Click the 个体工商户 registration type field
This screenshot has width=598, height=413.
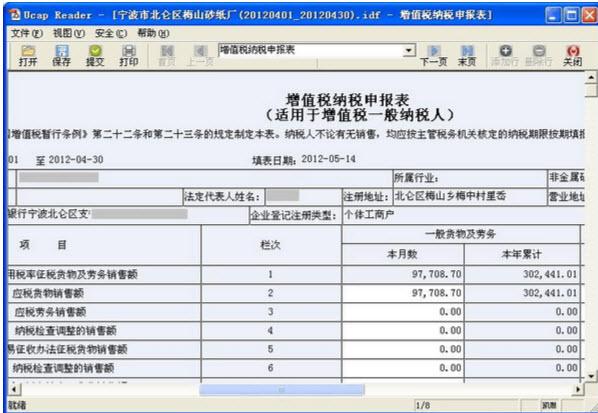coord(369,215)
